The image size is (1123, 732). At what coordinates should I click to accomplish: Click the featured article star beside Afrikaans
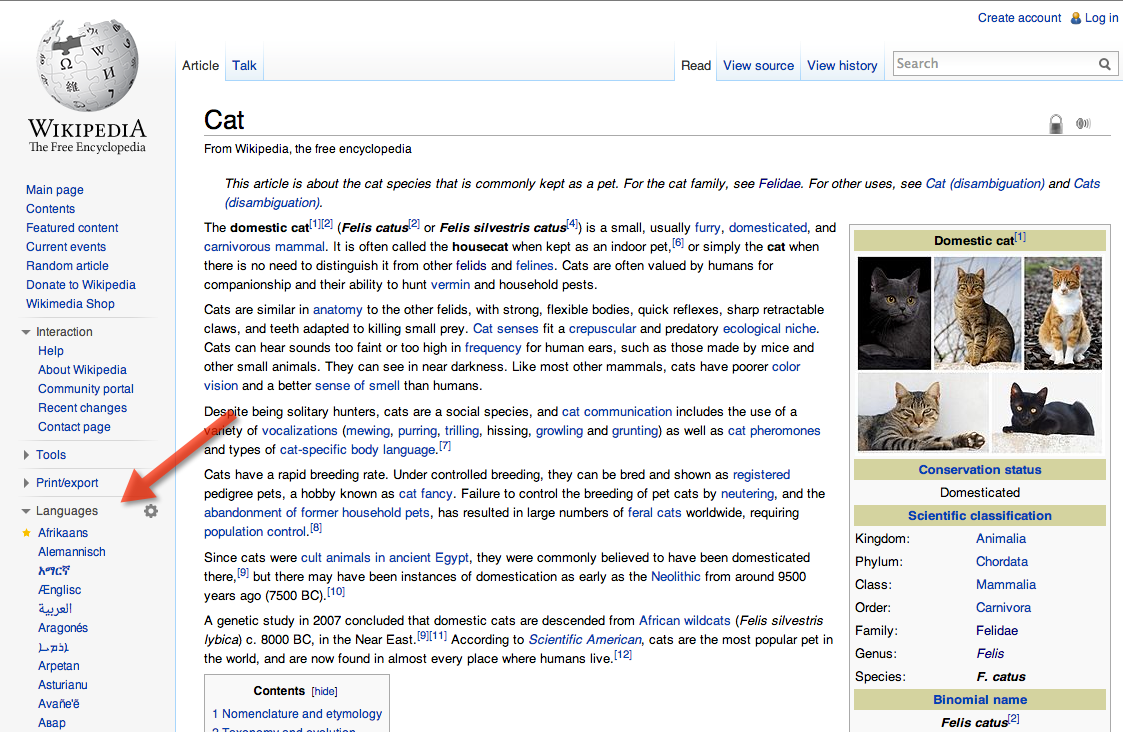(x=26, y=532)
